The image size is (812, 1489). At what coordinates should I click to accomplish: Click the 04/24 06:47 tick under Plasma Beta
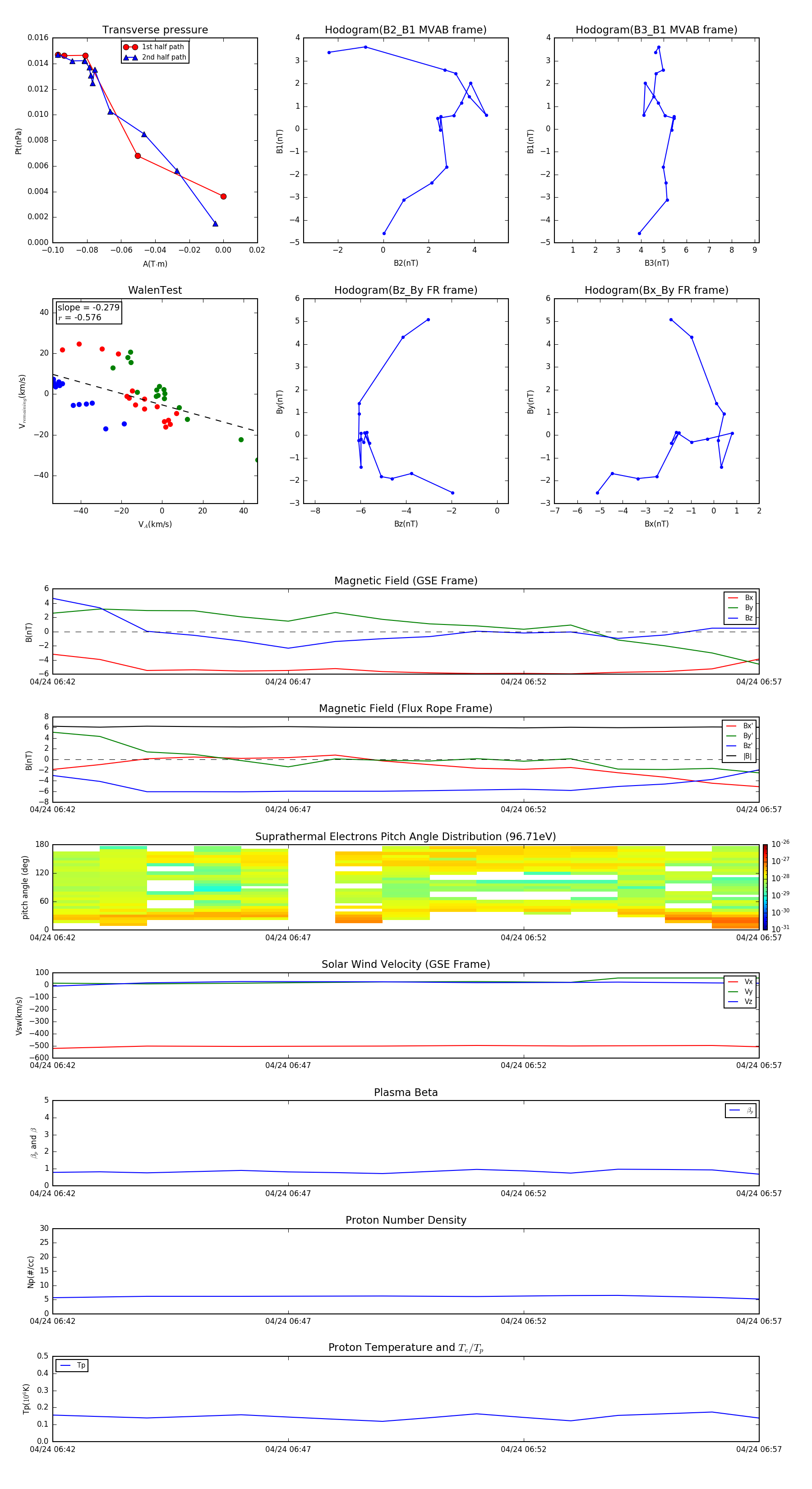pos(288,1193)
